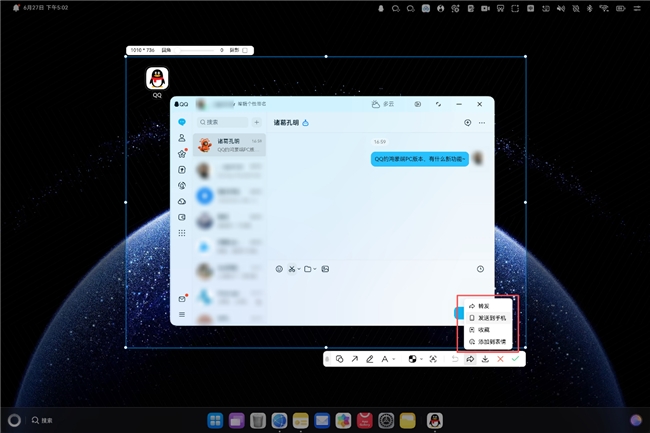Click the Bluetooth icon in the top bar
650x433 pixels.
pyautogui.click(x=589, y=8)
